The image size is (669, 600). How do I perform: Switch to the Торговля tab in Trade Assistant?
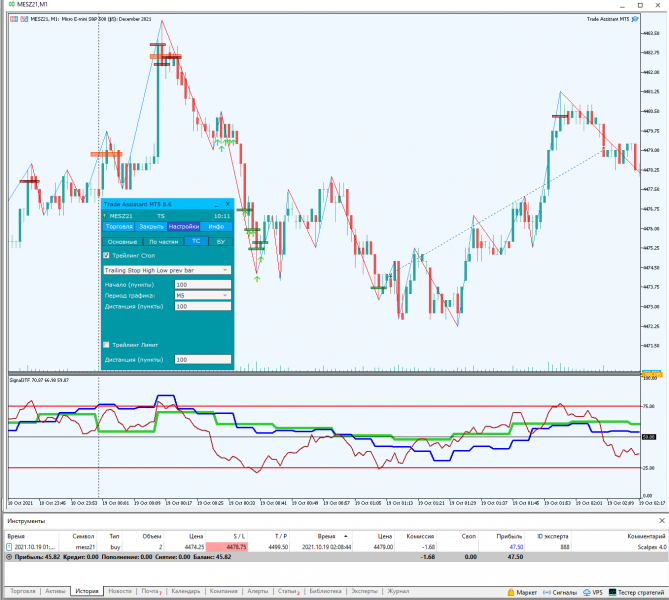[x=119, y=227]
